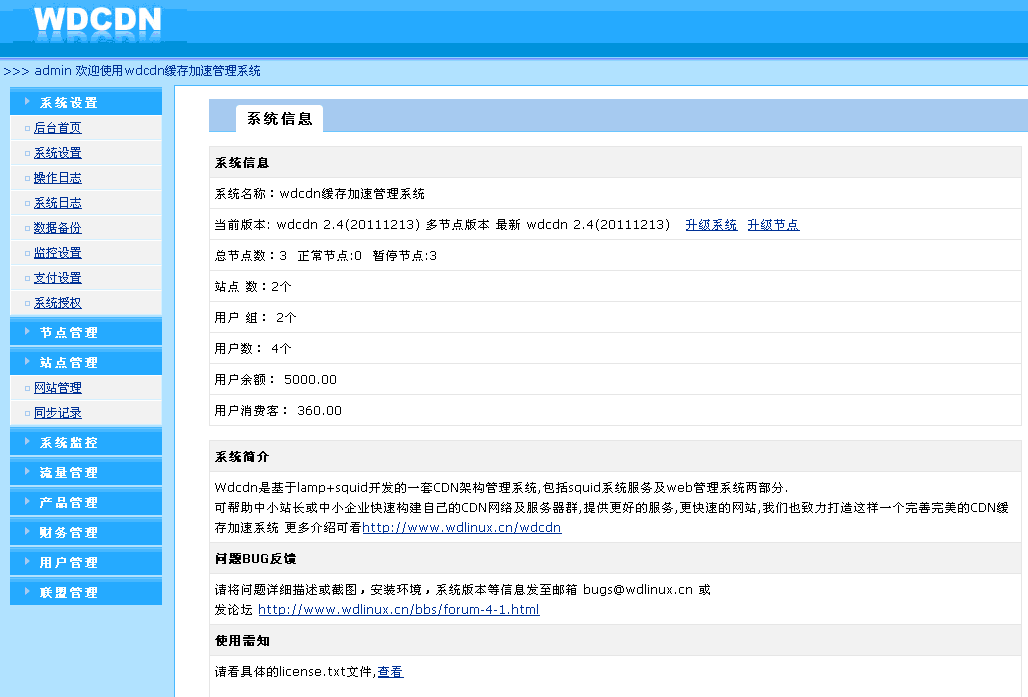Screen dimensions: 1028x697
Task: Collapse the 系统设置 sidebar section
Action: [69, 102]
